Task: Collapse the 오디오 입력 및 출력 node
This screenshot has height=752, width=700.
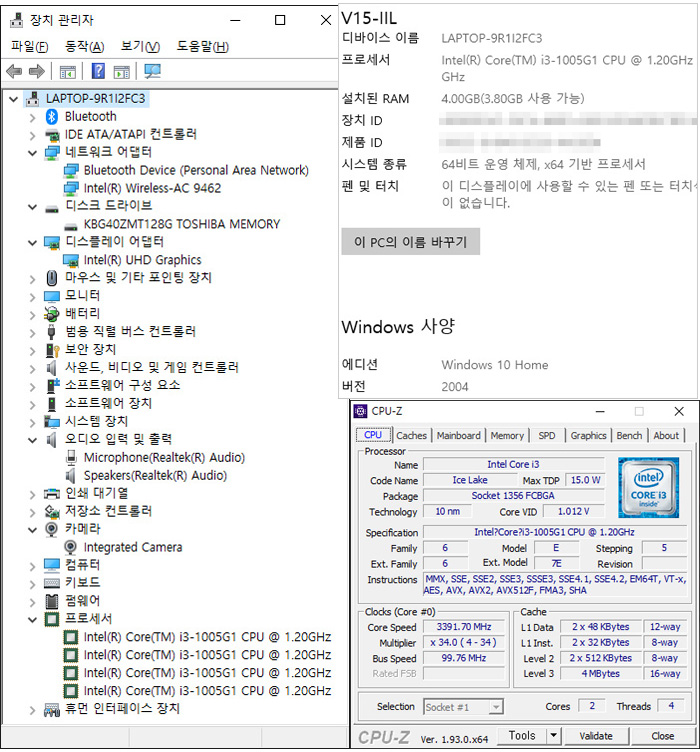Action: 32,440
